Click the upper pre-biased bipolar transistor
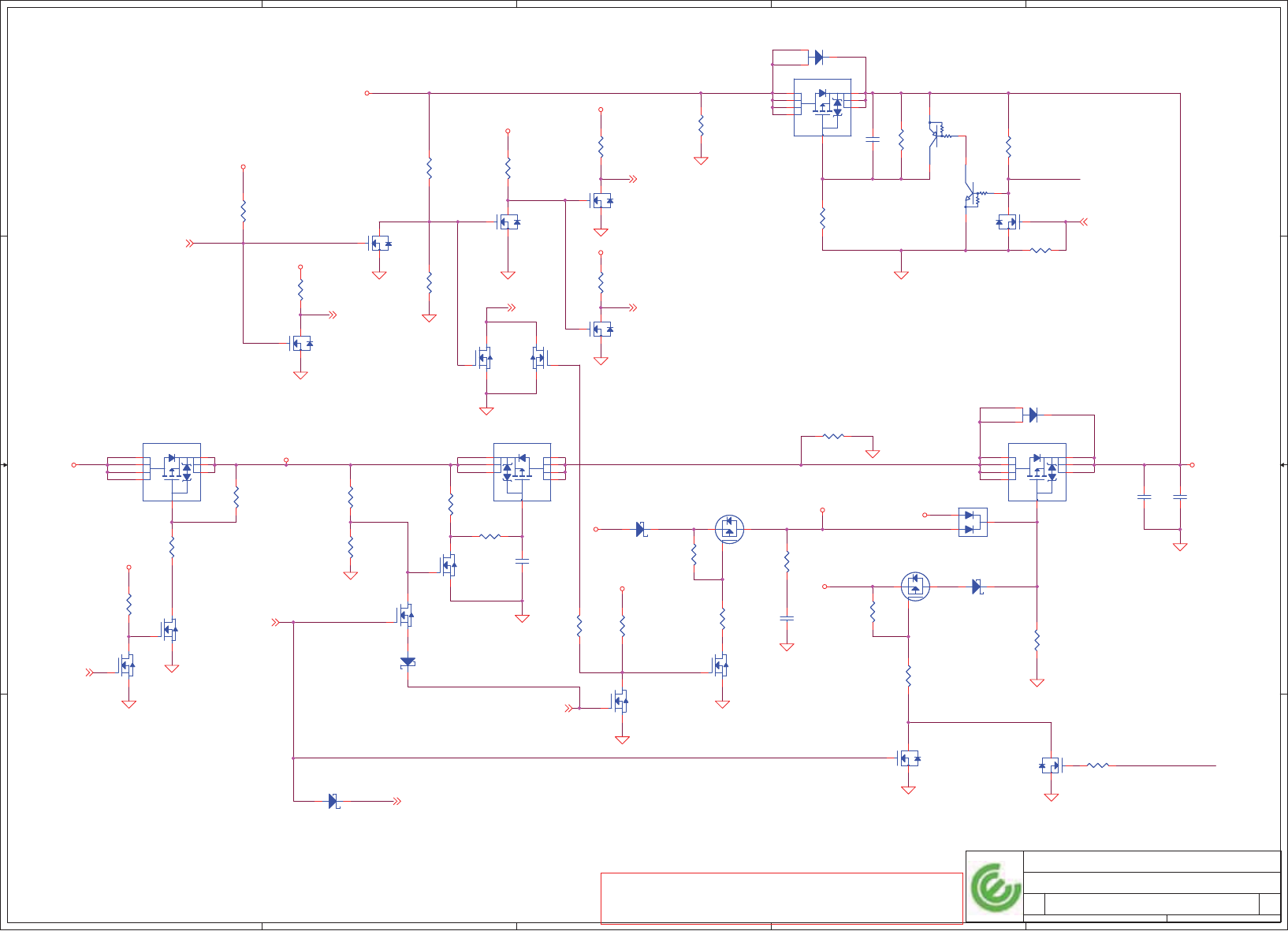This screenshot has width=1288, height=931. 939,134
